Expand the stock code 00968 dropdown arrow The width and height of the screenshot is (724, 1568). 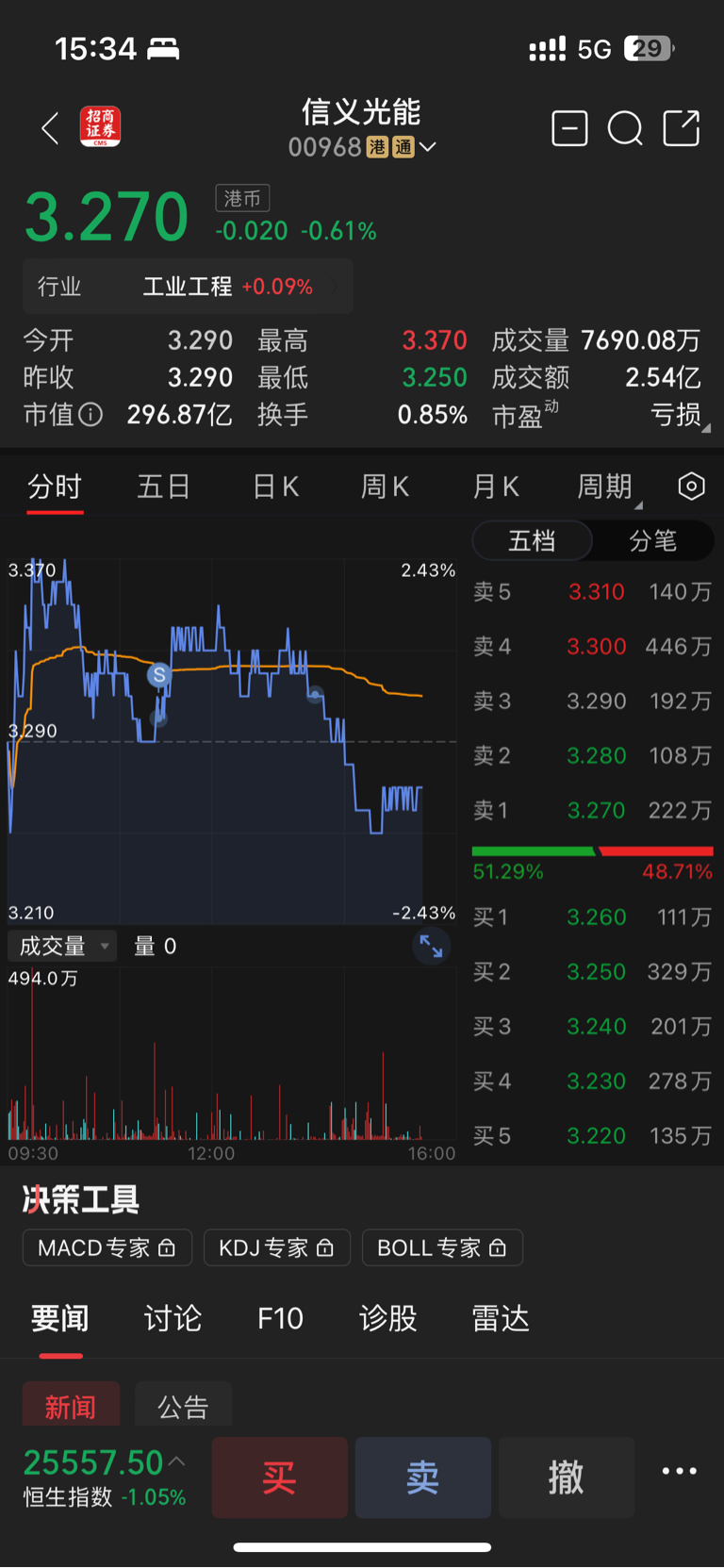pos(428,147)
